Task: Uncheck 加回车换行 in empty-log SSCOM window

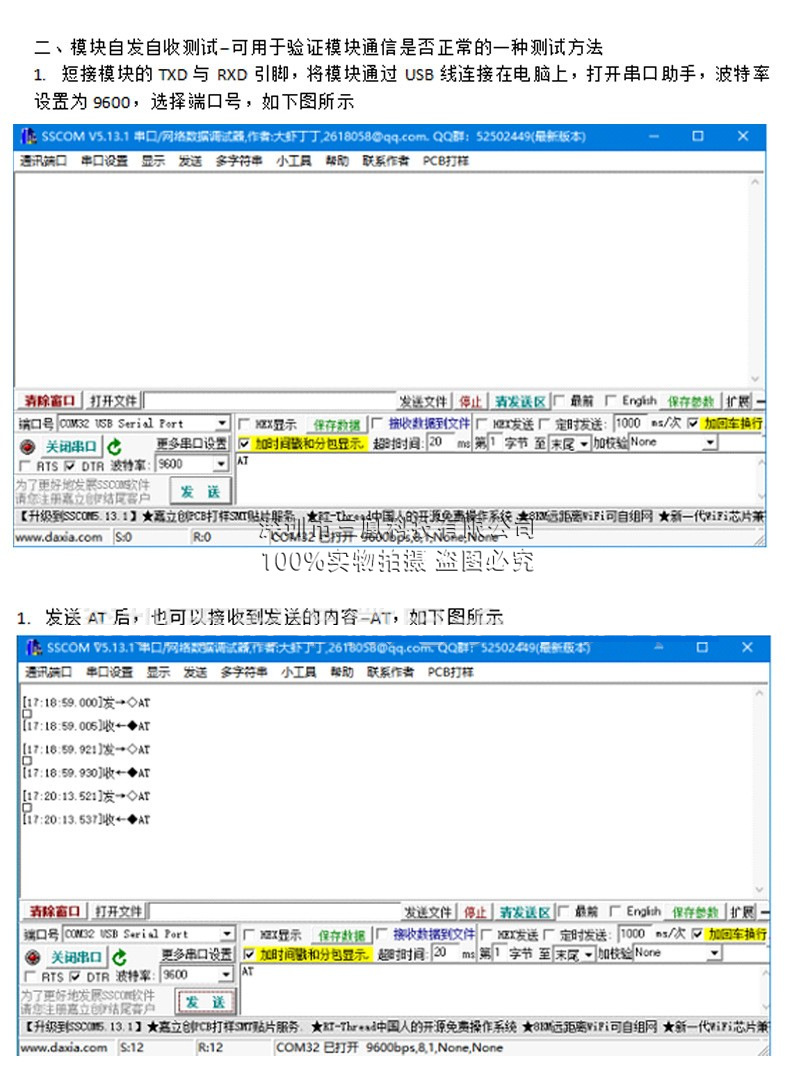Action: pyautogui.click(x=693, y=423)
